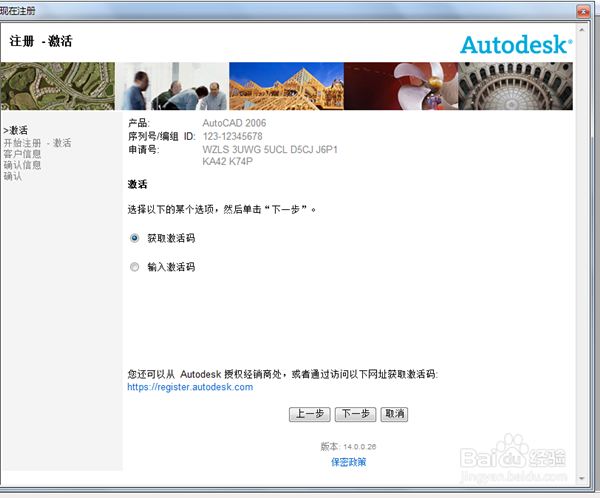600x498 pixels.
Task: Click the request code line WZLS 3UWG
Action: [270, 149]
